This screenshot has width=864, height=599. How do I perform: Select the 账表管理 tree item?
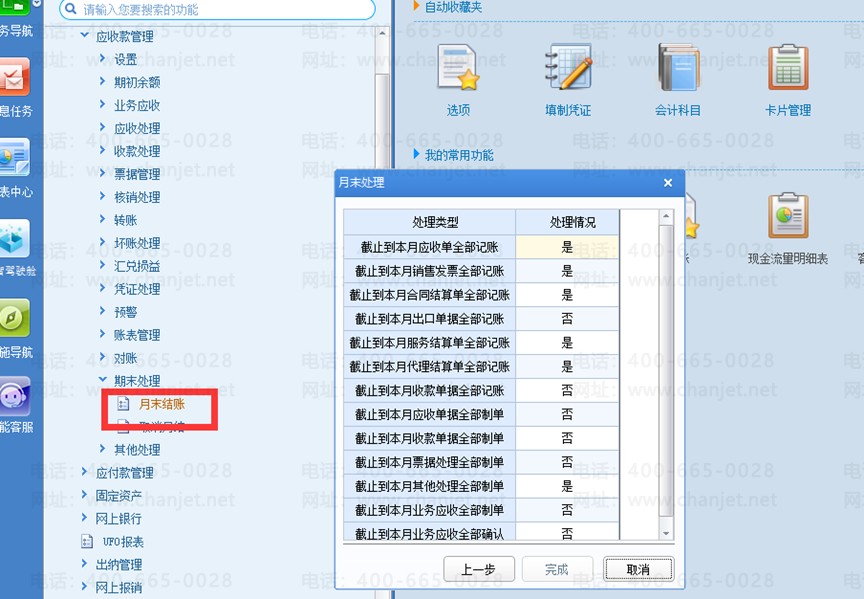pos(137,334)
